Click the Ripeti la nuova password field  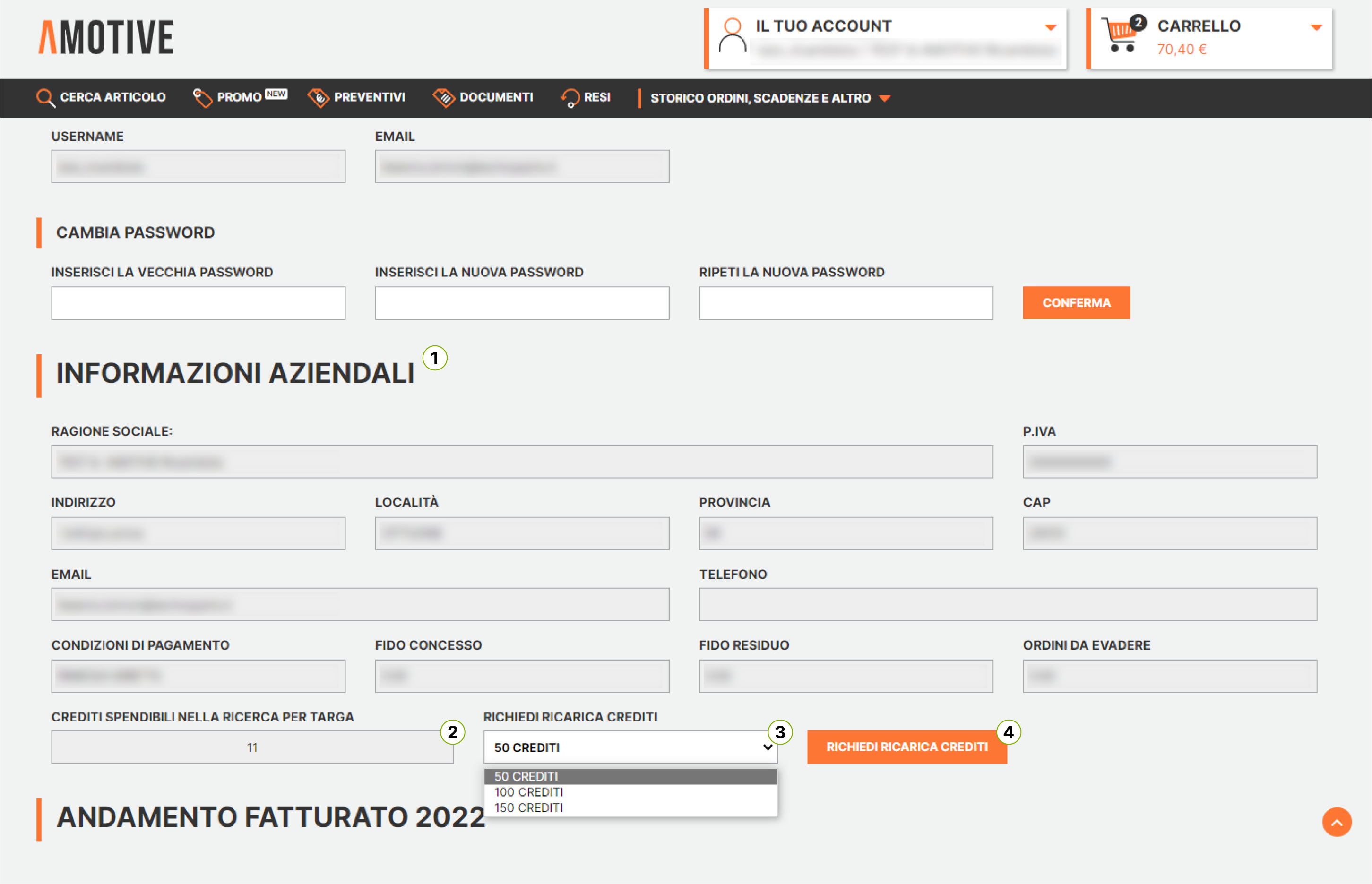(846, 303)
